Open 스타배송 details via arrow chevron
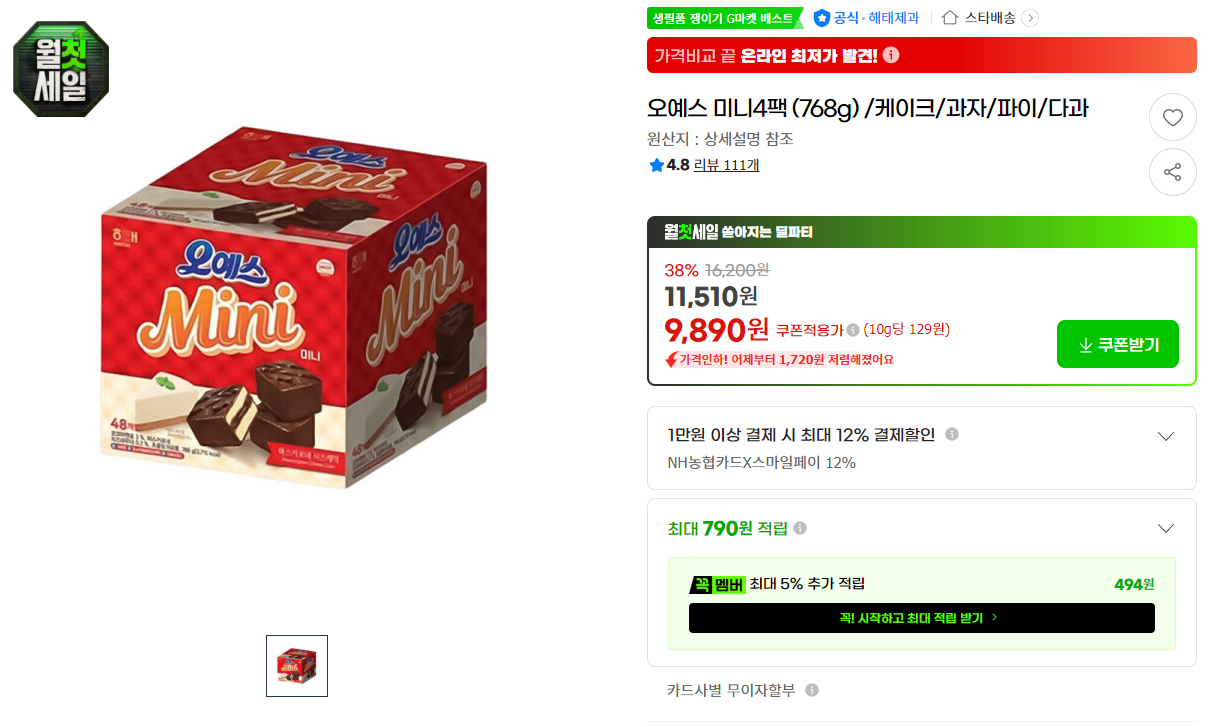The height and width of the screenshot is (727, 1212). click(x=1030, y=18)
